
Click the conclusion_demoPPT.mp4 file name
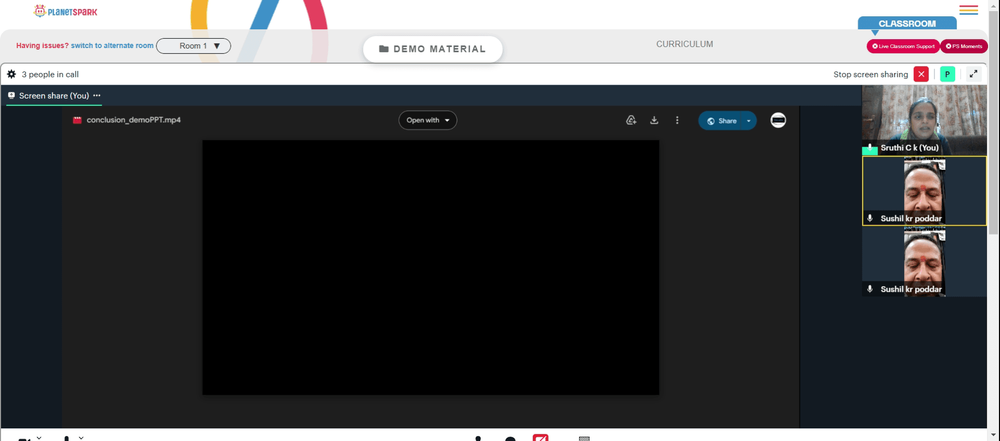[x=133, y=120]
